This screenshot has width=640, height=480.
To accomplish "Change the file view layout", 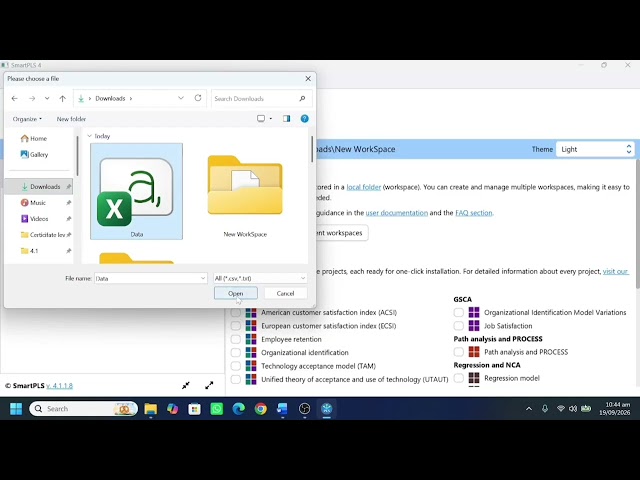I will click(x=261, y=118).
